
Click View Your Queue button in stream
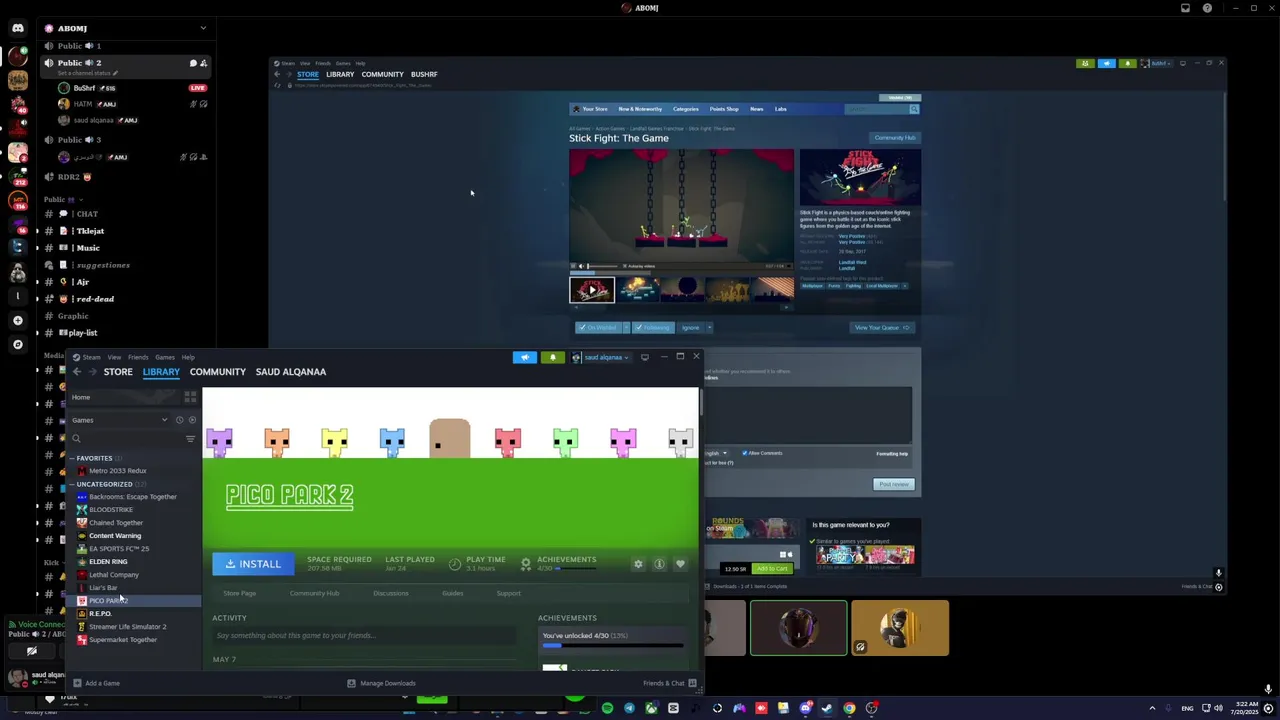[x=881, y=327]
